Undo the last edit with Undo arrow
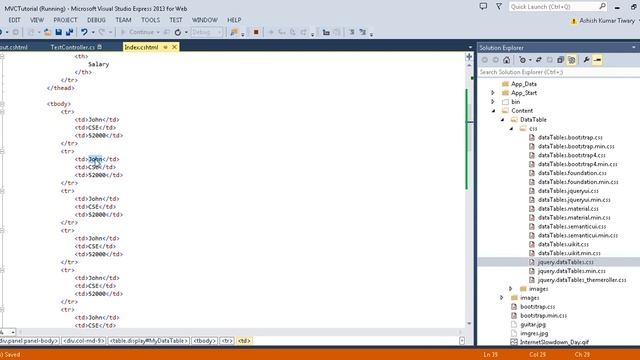The height and width of the screenshot is (360, 640). [x=84, y=32]
